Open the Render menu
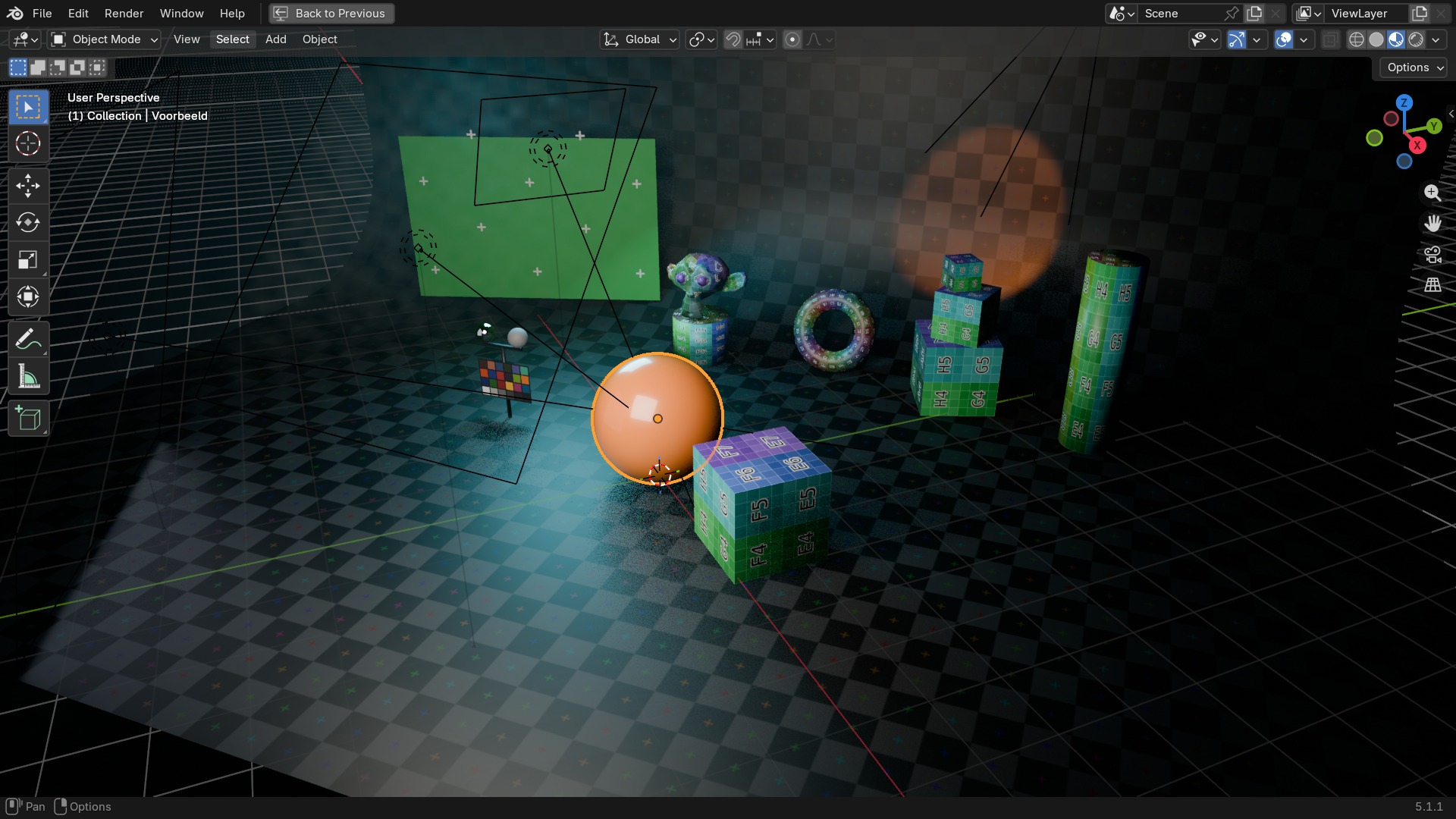1456x819 pixels. coord(124,14)
